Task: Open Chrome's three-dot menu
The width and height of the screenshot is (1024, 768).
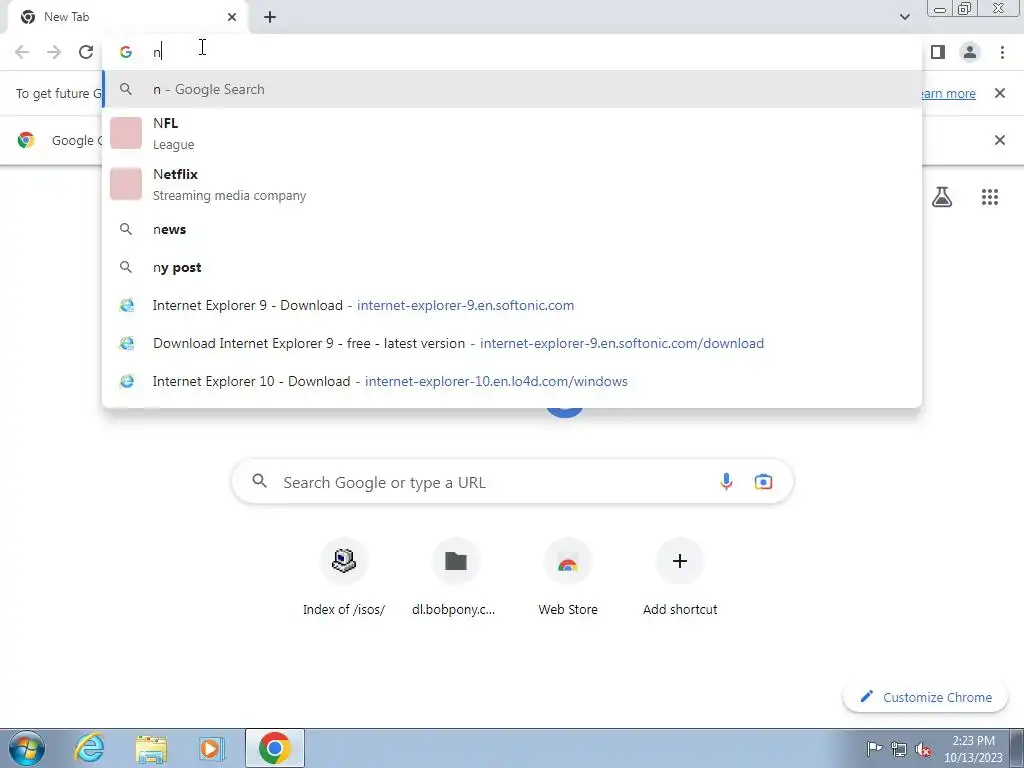Action: coord(1002,52)
